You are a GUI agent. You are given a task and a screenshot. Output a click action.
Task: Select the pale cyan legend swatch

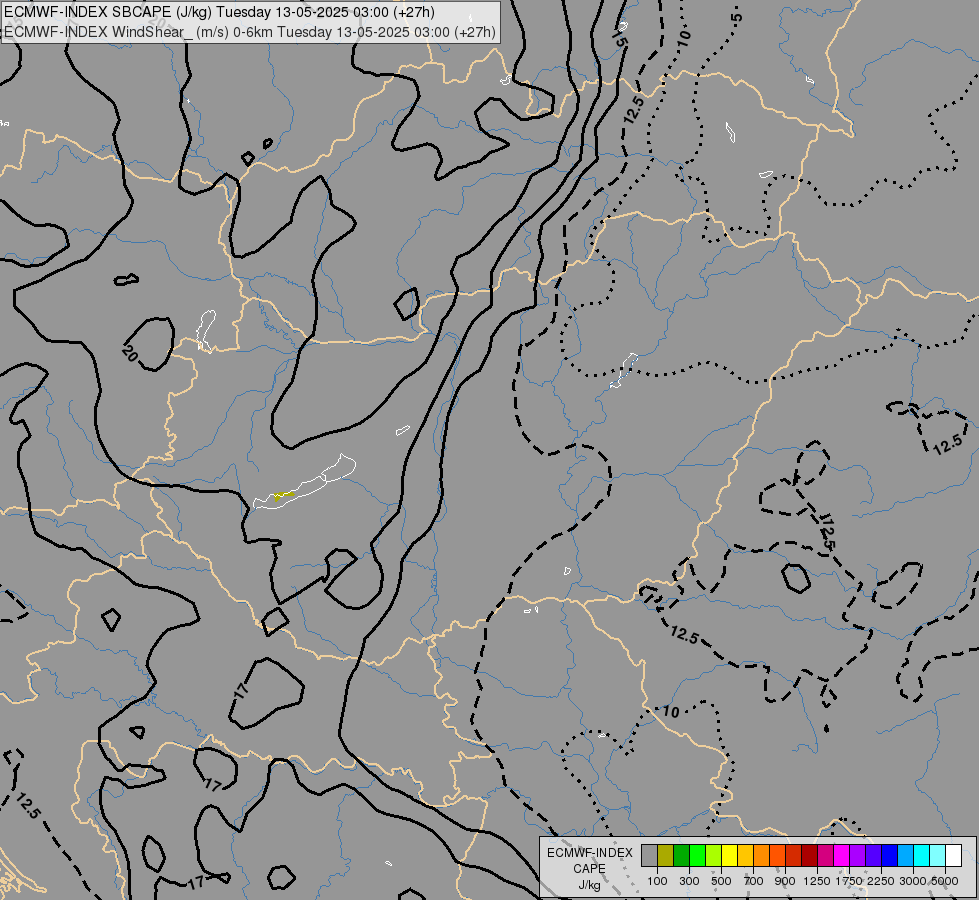coord(938,855)
